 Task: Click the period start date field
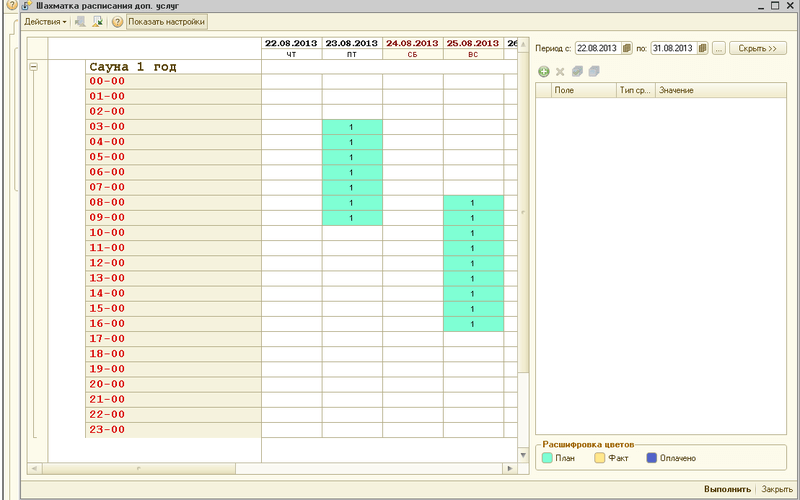(597, 48)
